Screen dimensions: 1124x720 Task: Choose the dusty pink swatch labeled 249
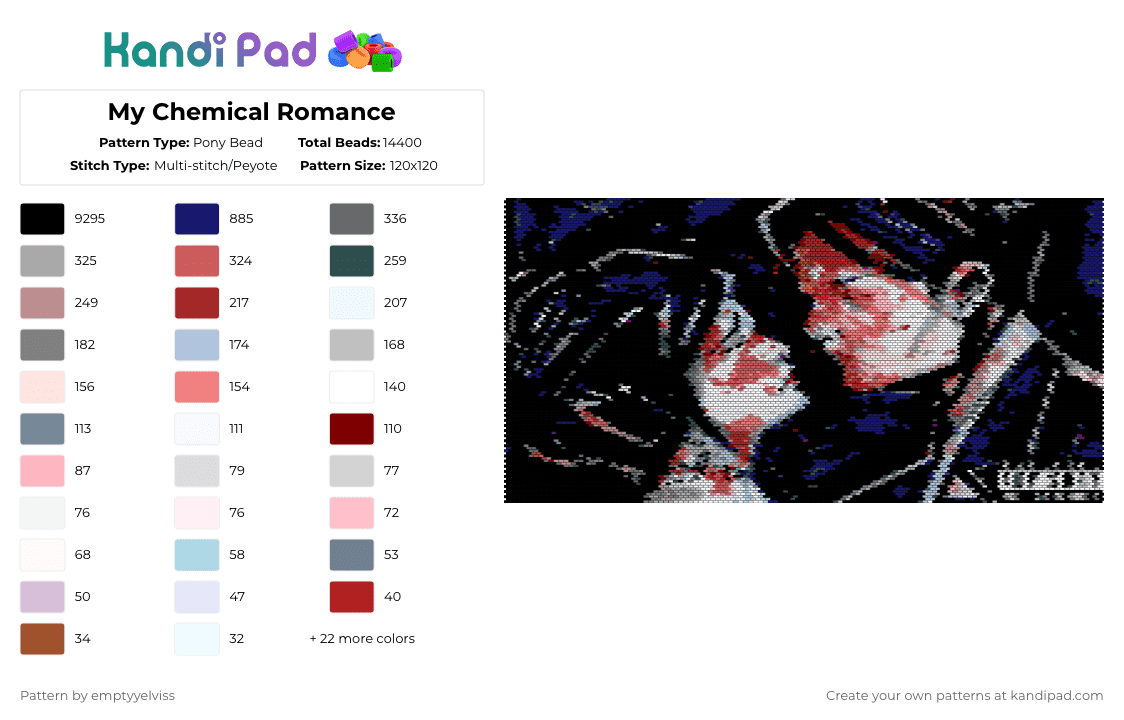pyautogui.click(x=42, y=303)
